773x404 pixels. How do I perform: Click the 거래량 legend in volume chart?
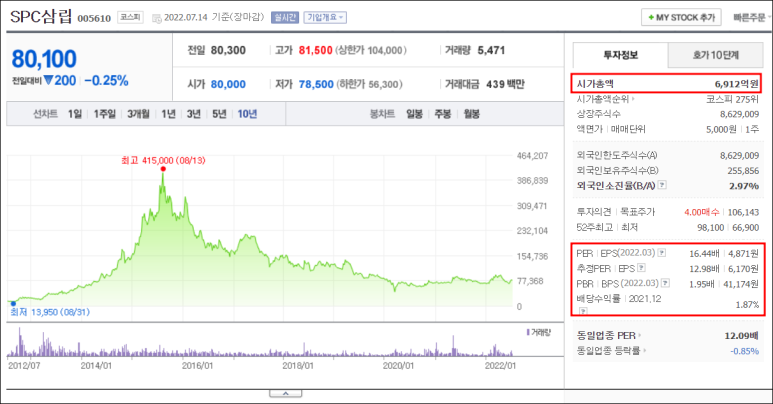[538, 332]
